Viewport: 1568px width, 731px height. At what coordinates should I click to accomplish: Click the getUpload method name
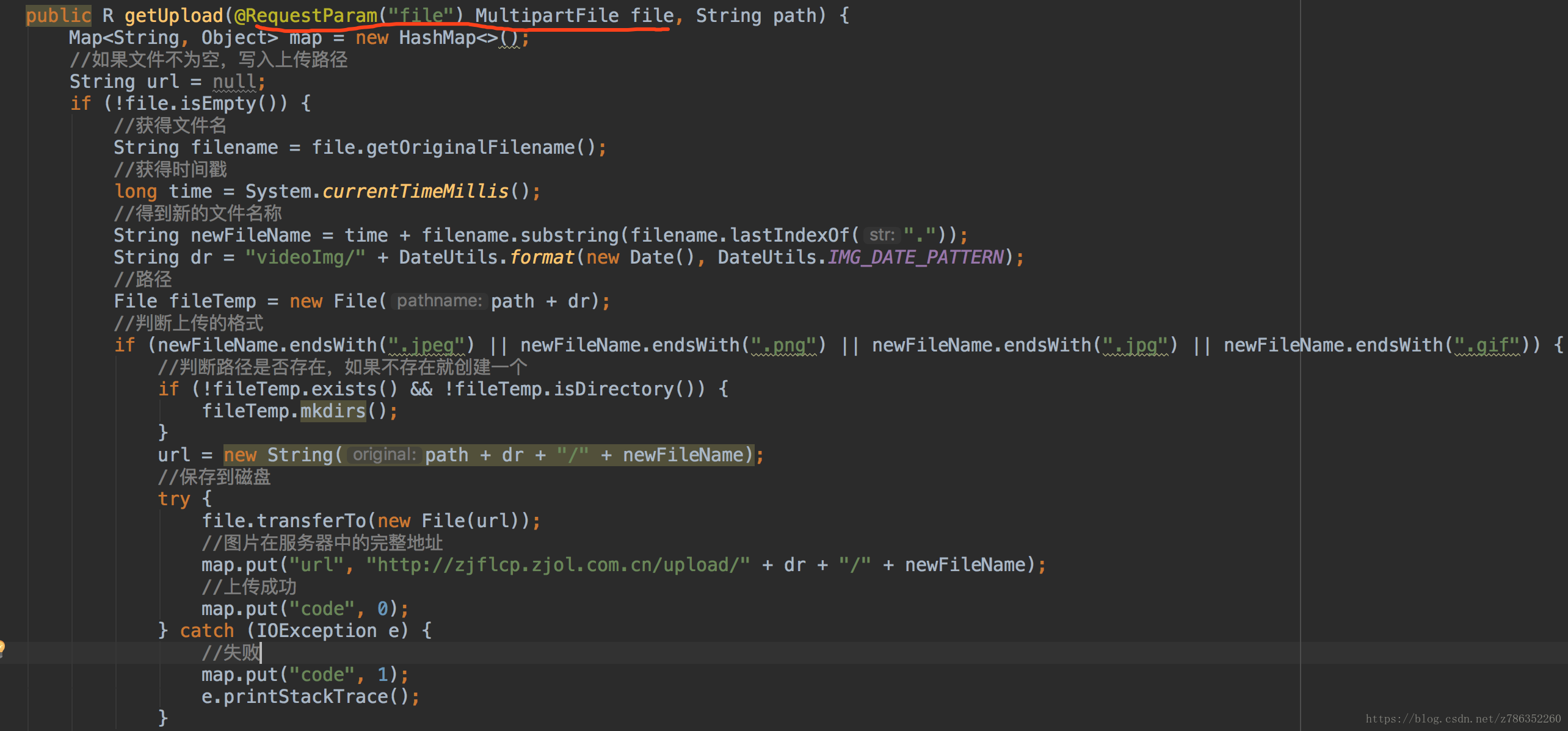click(x=174, y=16)
